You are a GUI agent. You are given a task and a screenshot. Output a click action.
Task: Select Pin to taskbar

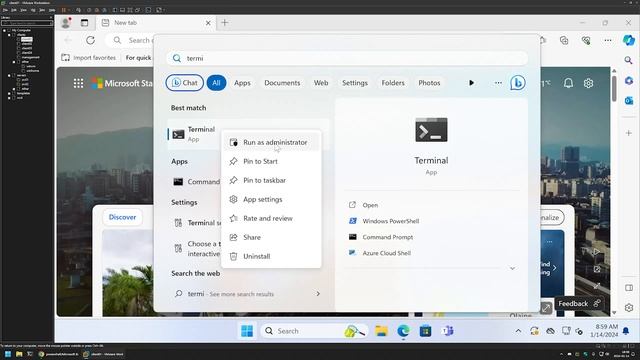click(x=271, y=180)
